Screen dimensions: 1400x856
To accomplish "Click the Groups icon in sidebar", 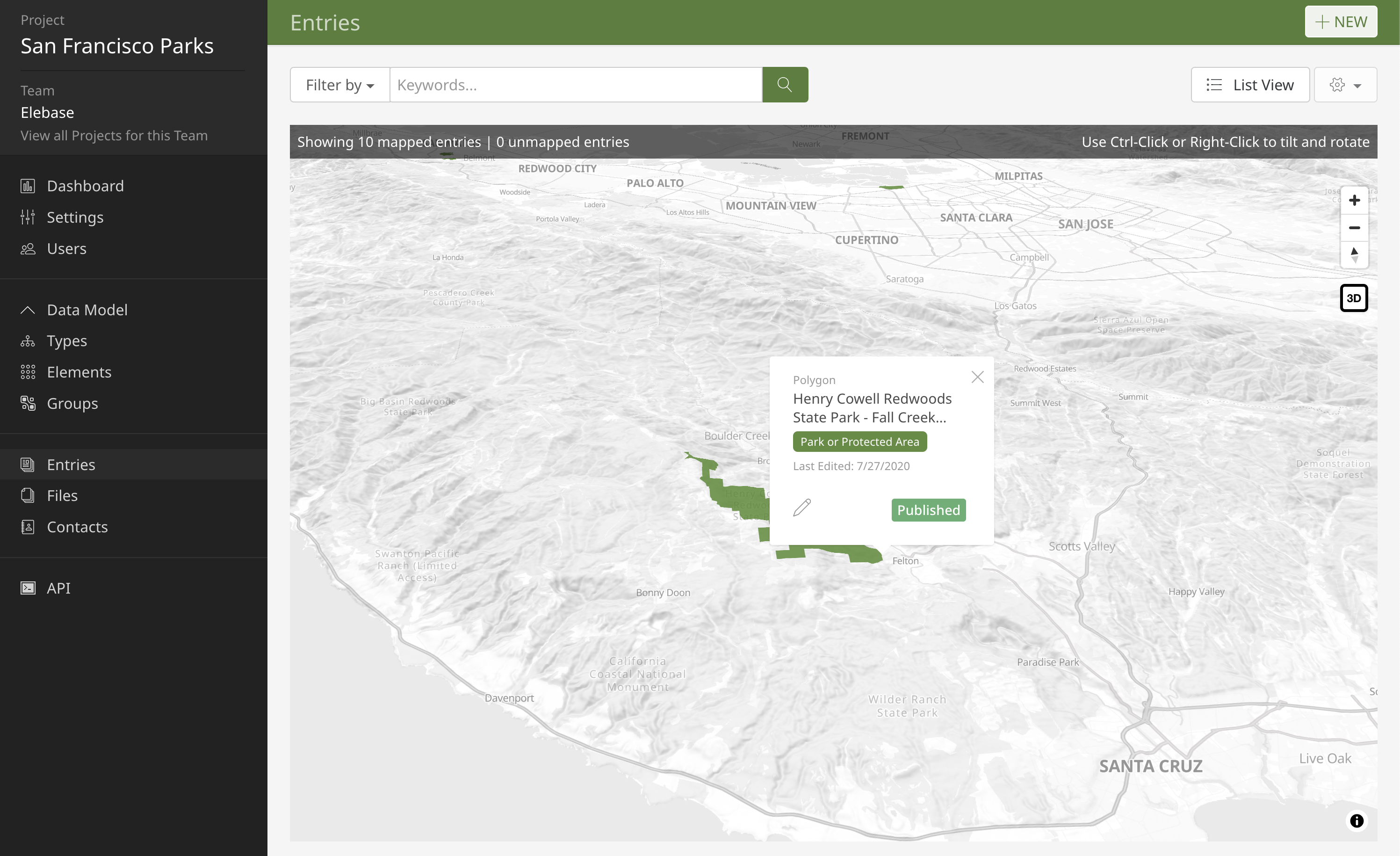I will click(x=28, y=404).
